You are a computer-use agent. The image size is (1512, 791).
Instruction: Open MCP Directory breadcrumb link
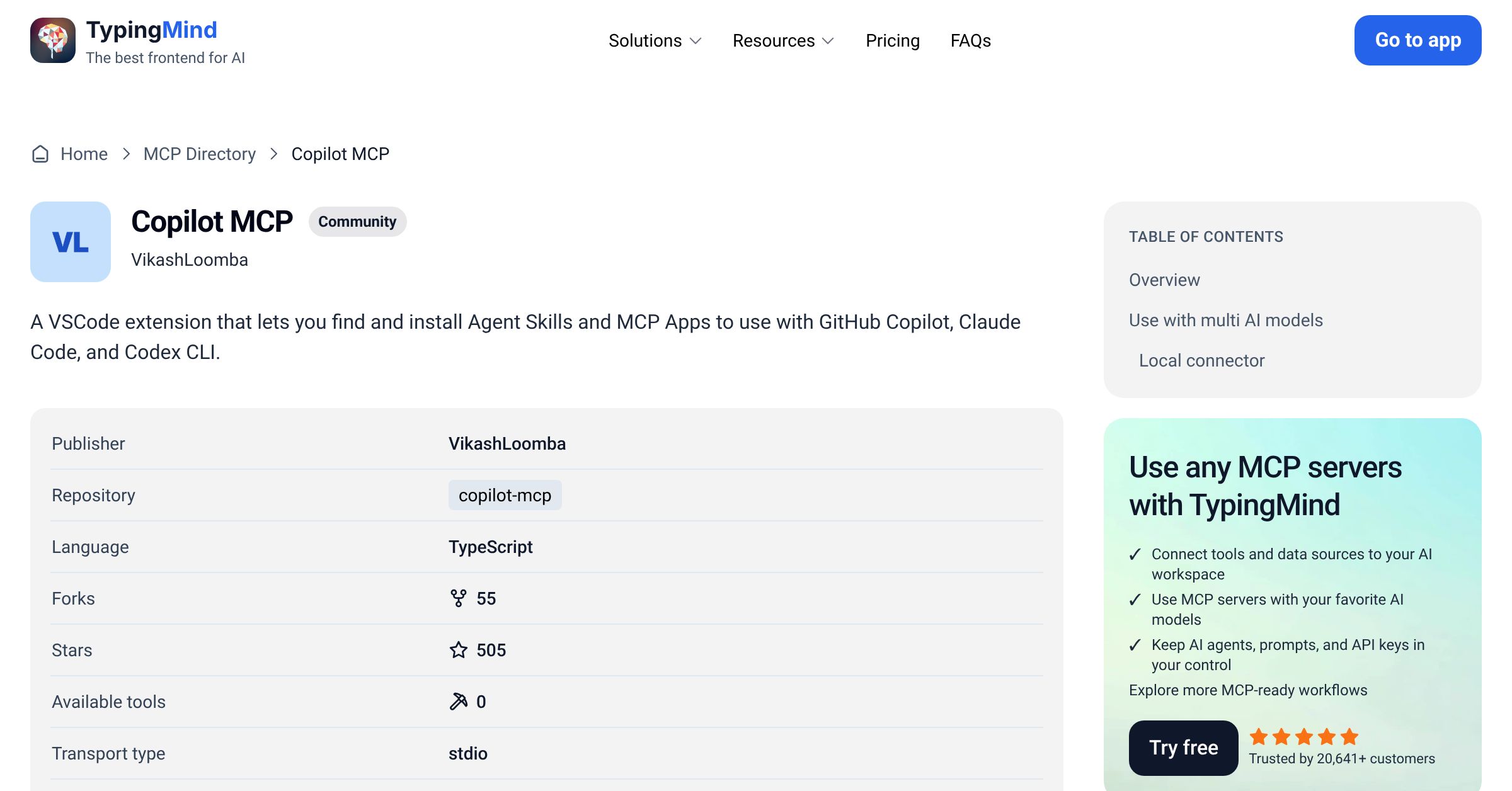coord(200,154)
